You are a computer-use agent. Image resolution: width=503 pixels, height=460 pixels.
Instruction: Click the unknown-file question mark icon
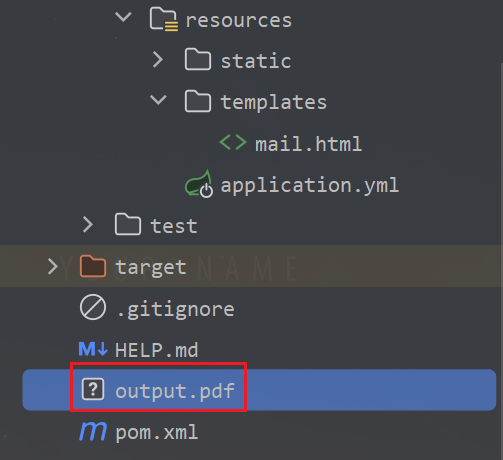point(93,389)
